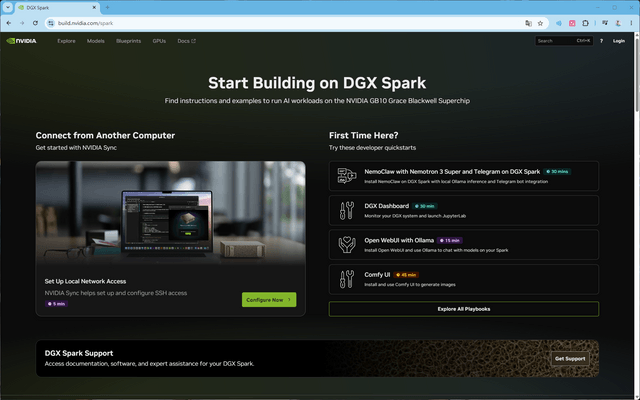
Task: Open the Chrome three-dot menu
Action: (631, 23)
